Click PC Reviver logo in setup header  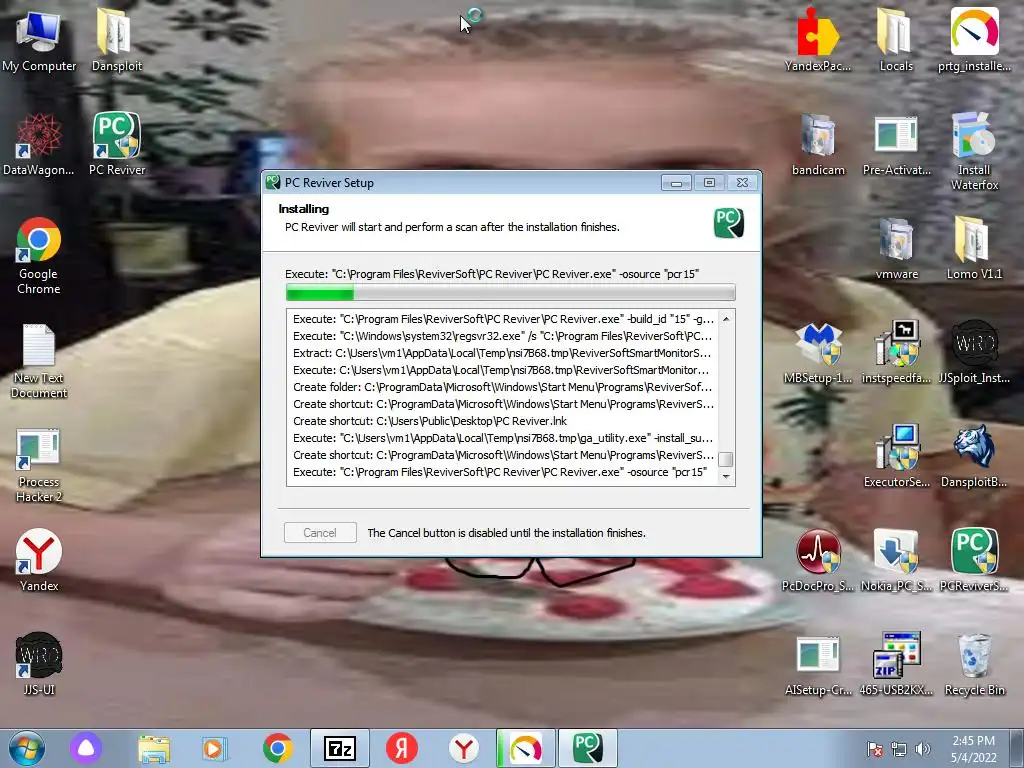click(729, 223)
